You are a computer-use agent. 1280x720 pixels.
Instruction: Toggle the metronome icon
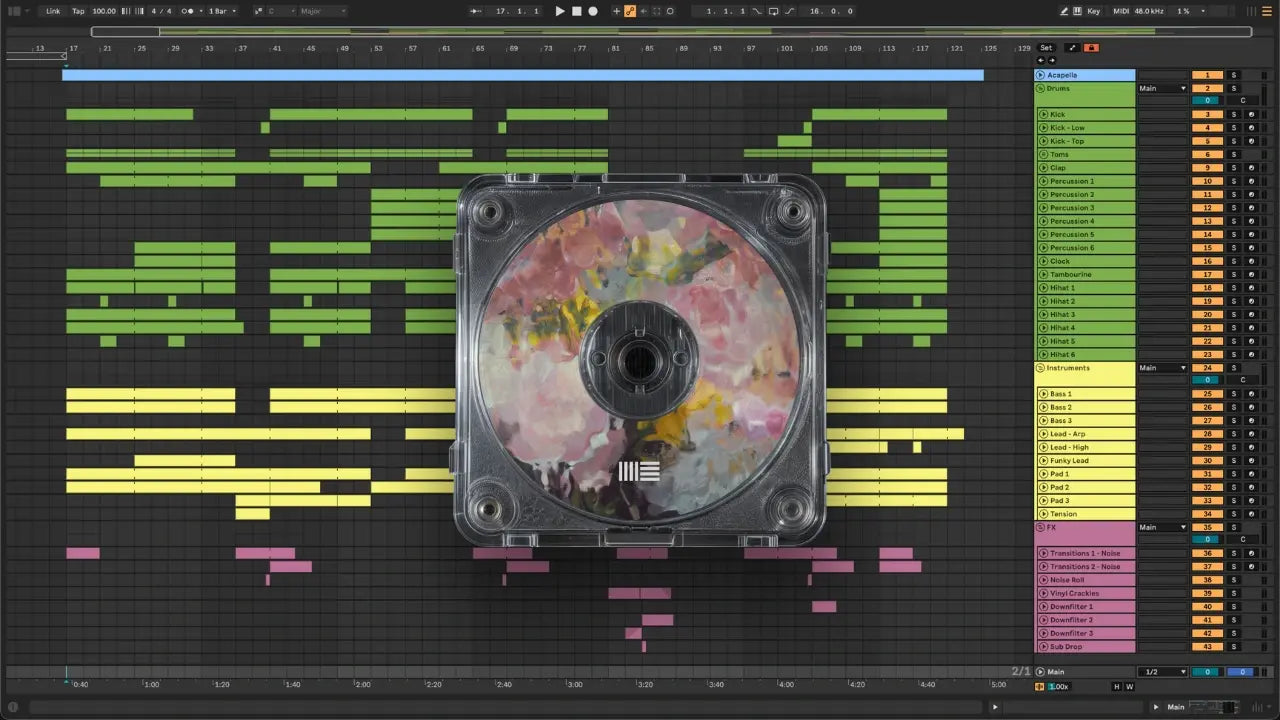click(187, 11)
